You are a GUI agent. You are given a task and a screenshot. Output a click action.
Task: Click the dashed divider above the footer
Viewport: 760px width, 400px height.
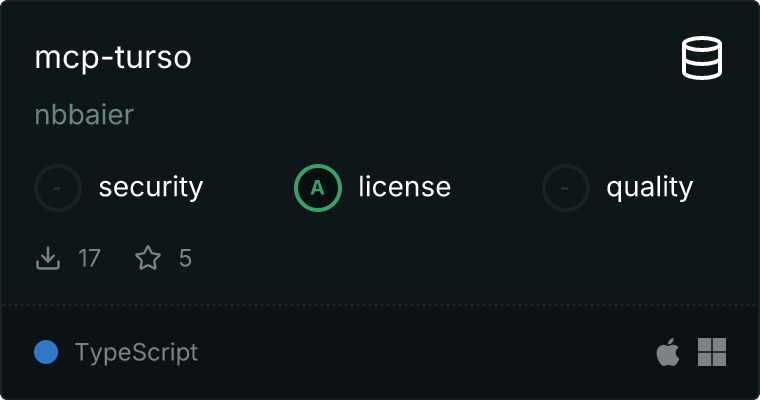coord(380,304)
